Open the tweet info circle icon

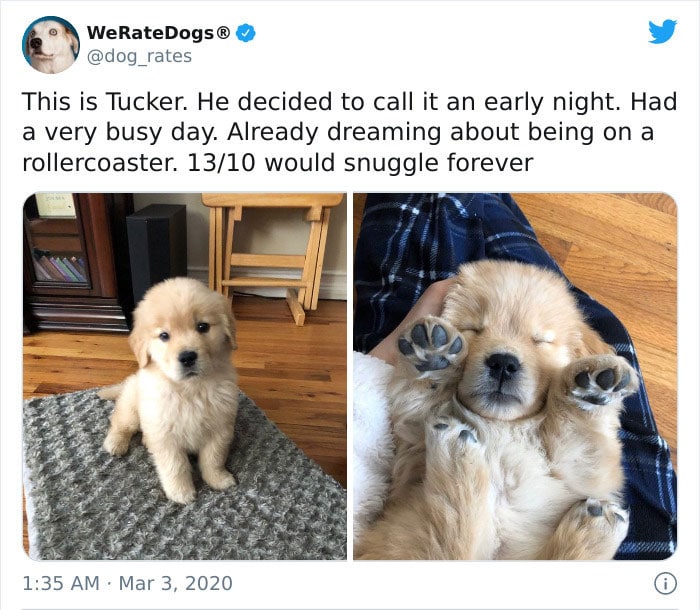665,583
